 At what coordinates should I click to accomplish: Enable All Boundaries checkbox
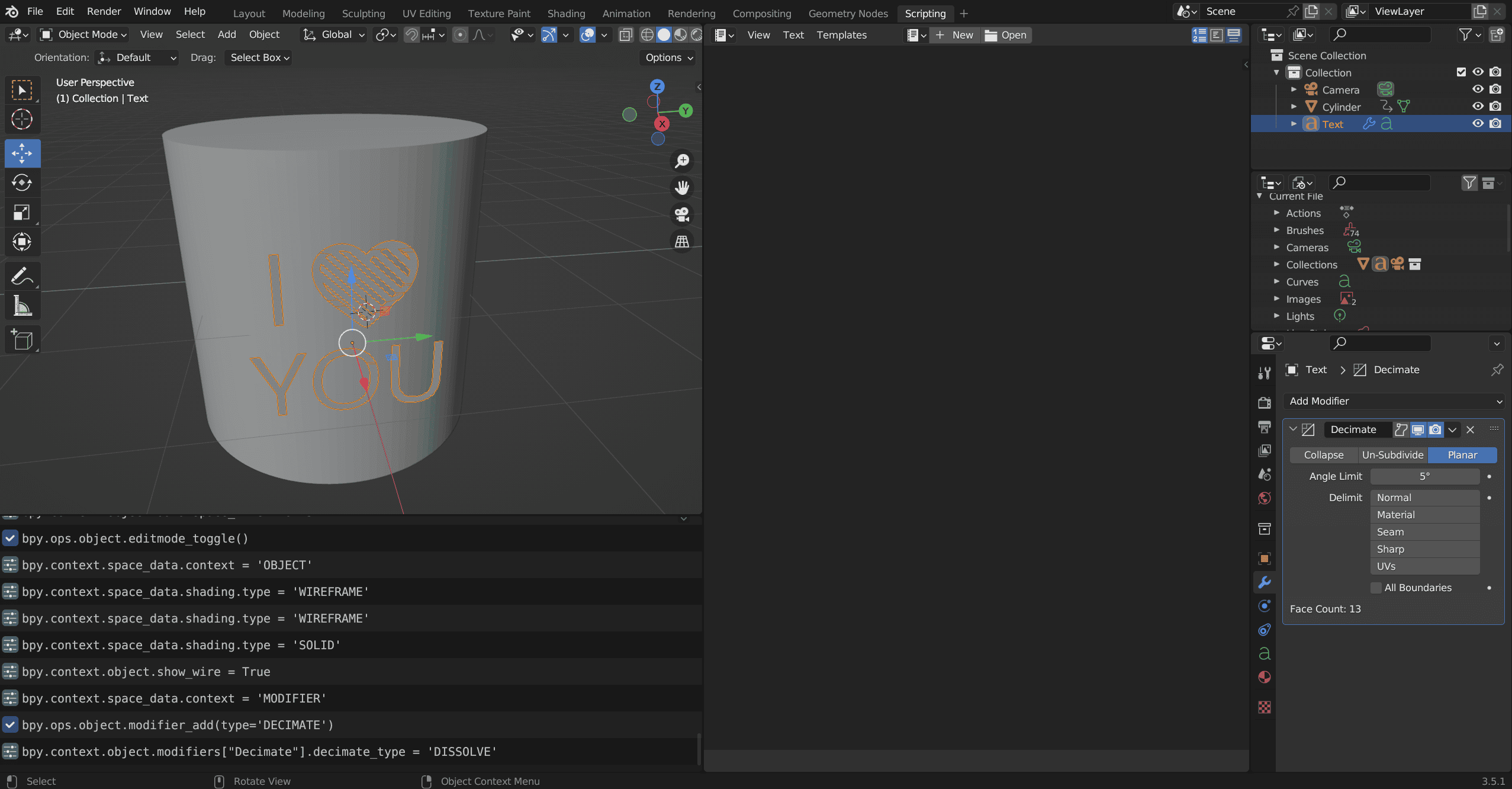tap(1376, 588)
